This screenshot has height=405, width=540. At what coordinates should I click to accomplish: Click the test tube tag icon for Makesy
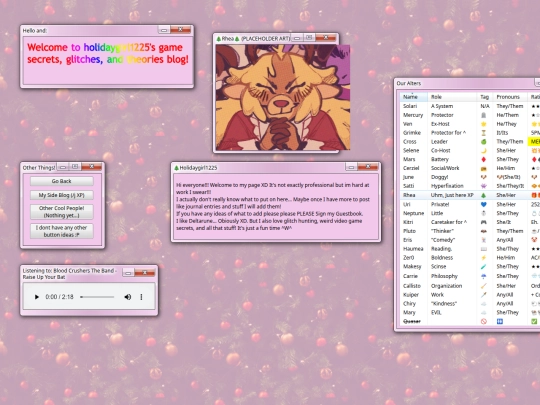tap(484, 267)
